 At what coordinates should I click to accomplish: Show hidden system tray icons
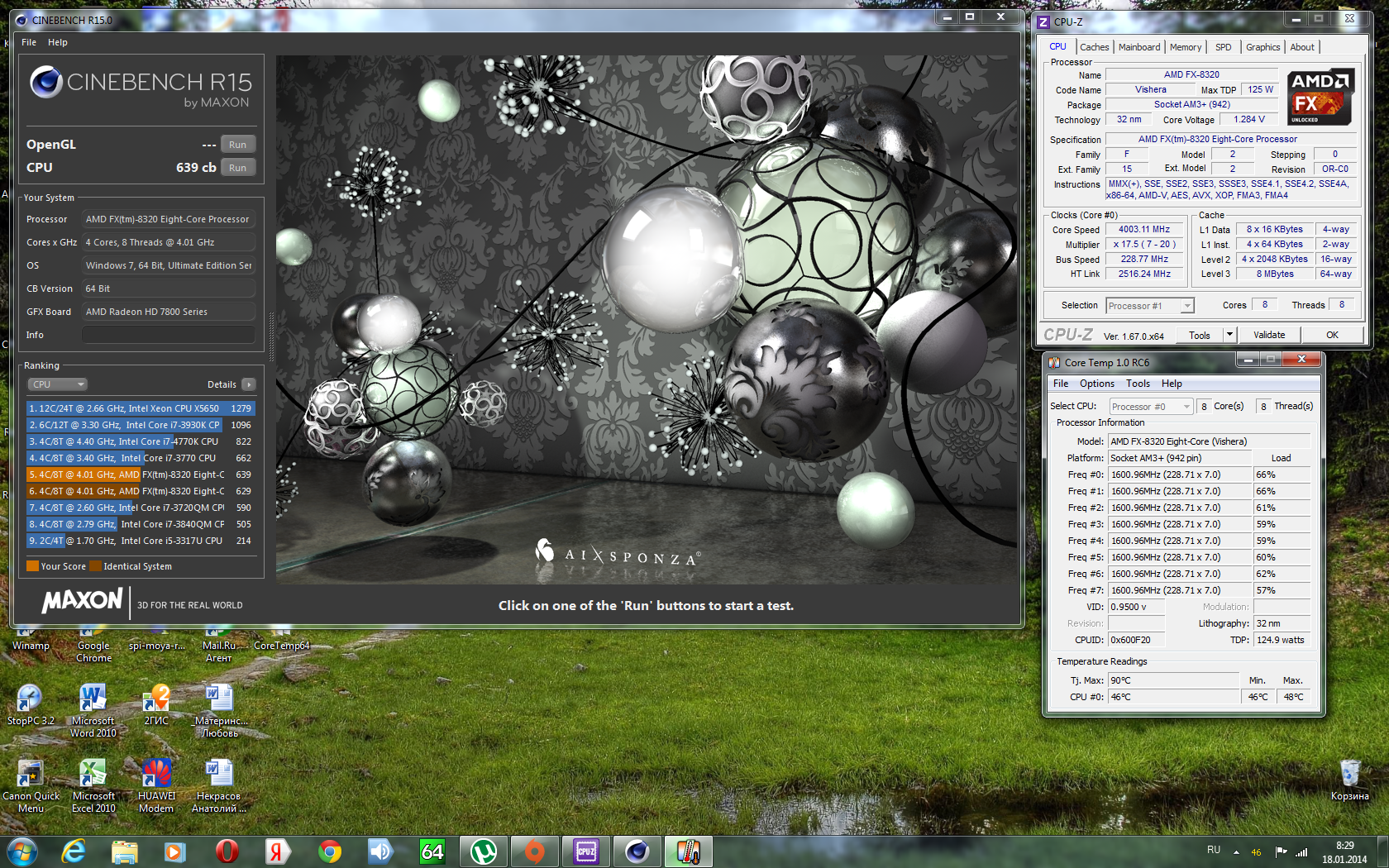[1236, 851]
